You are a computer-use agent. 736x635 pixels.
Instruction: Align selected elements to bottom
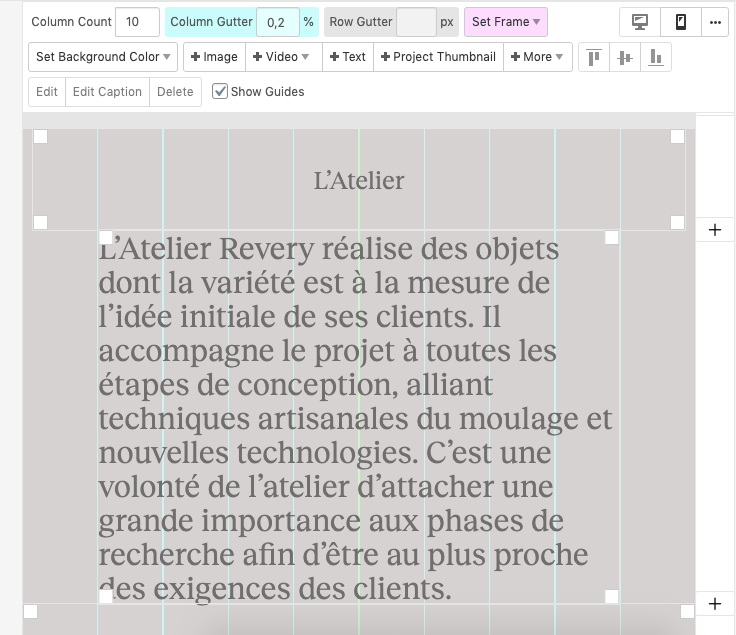click(656, 57)
